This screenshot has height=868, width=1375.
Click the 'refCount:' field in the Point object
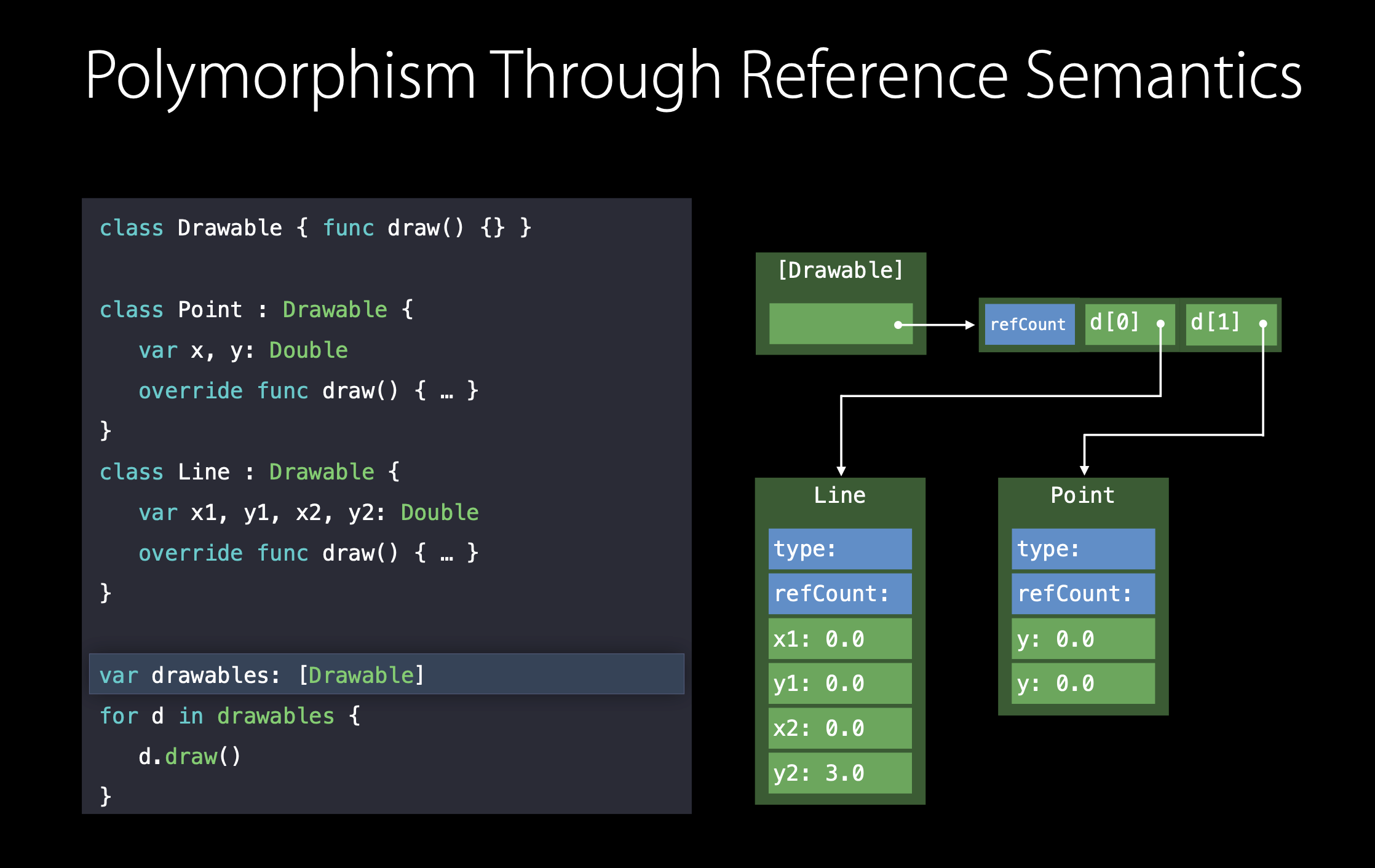1082,593
